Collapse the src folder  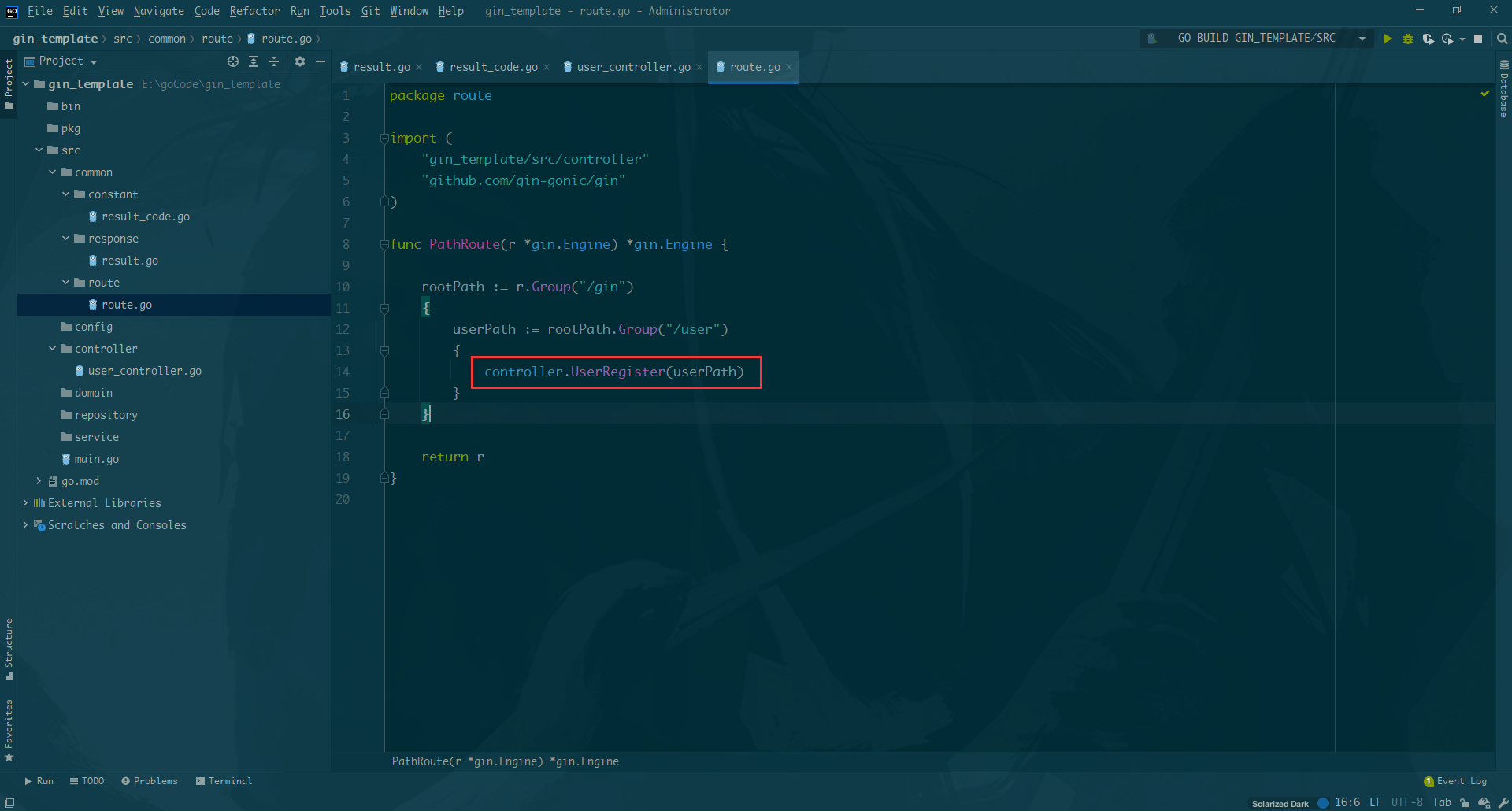point(39,150)
